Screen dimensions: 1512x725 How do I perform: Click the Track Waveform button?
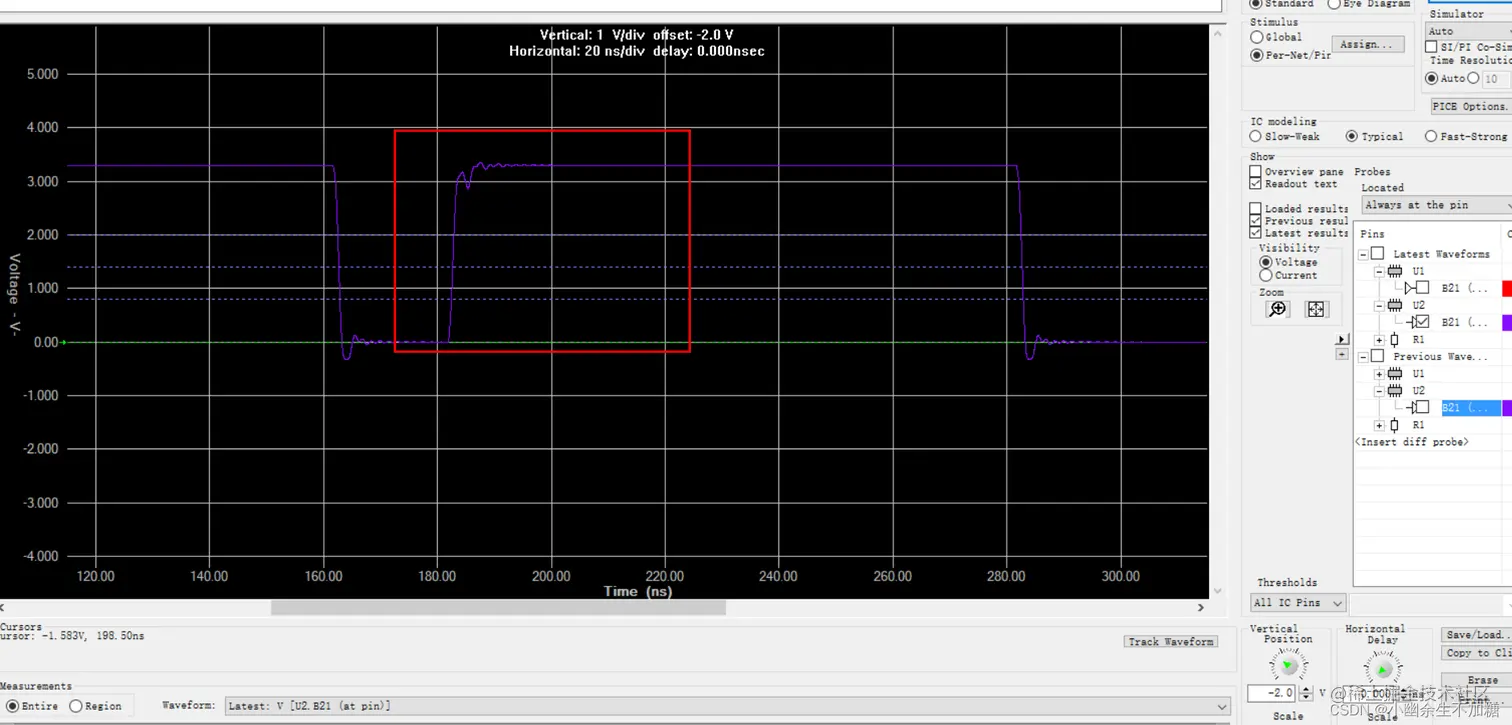click(x=1171, y=642)
